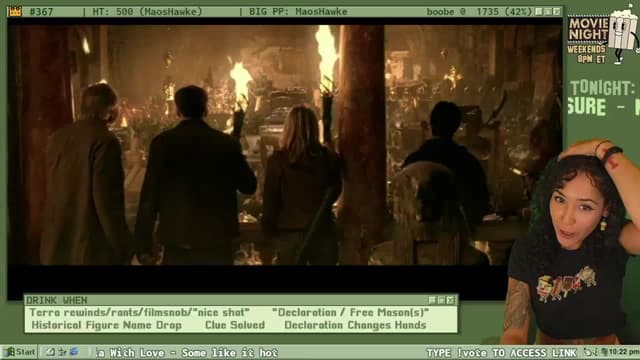Launch the blue browser quick launch icon
This screenshot has width=640, height=360.
click(x=74, y=352)
